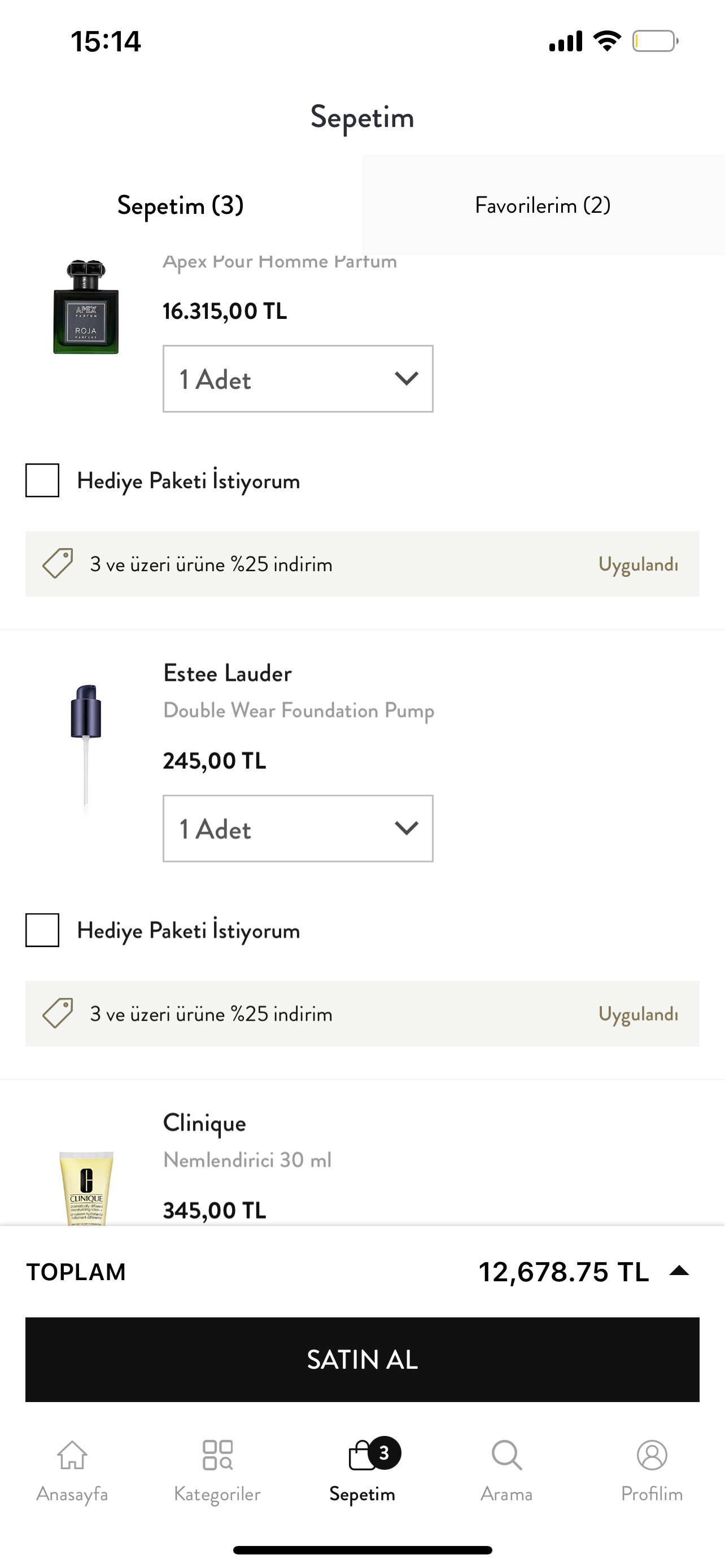This screenshot has width=725, height=1568.
Task: Open the Apex perfume bottle thumbnail
Action: coord(86,307)
